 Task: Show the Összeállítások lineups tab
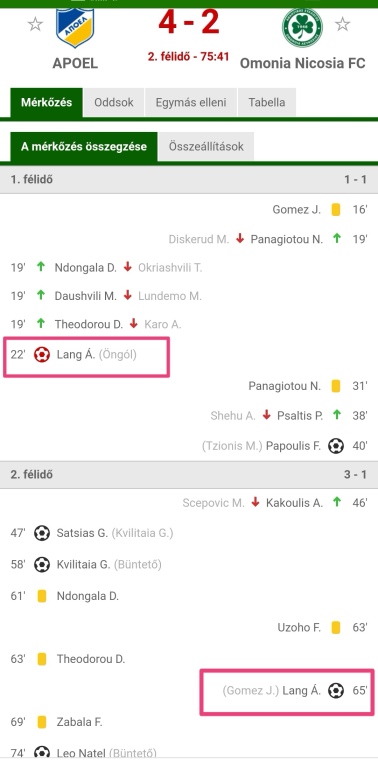pos(206,146)
